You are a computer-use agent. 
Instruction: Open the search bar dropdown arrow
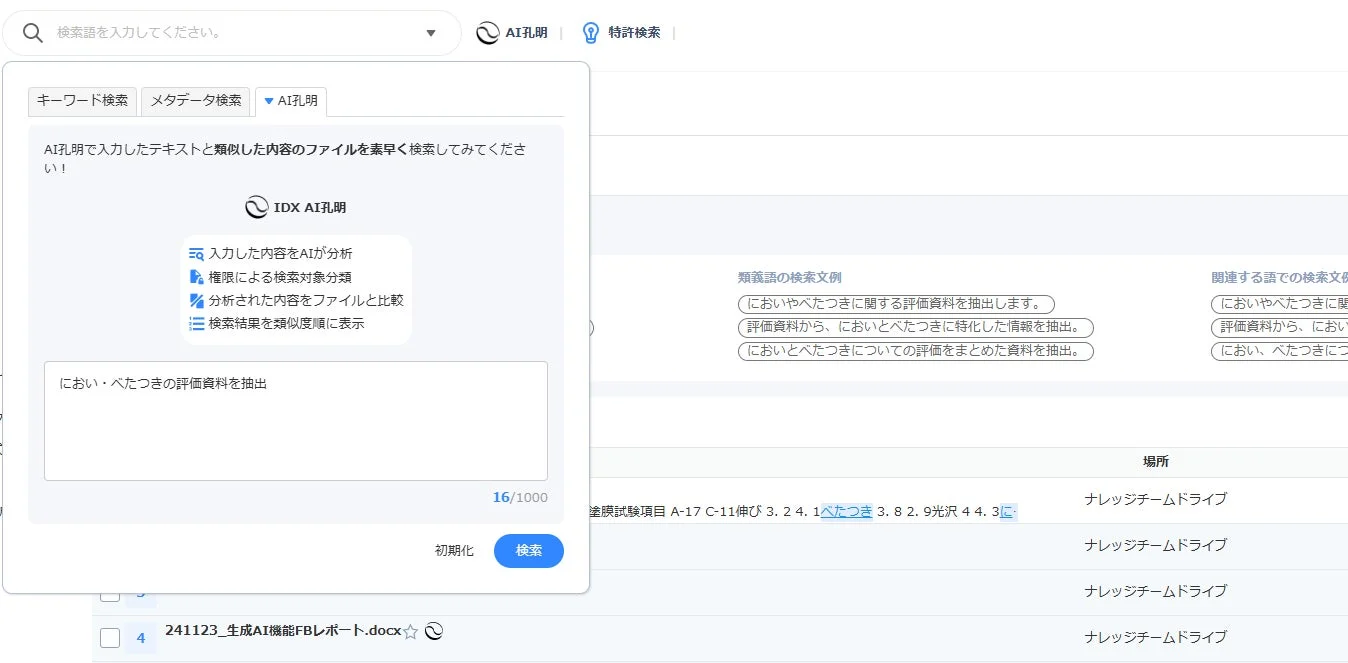[430, 32]
